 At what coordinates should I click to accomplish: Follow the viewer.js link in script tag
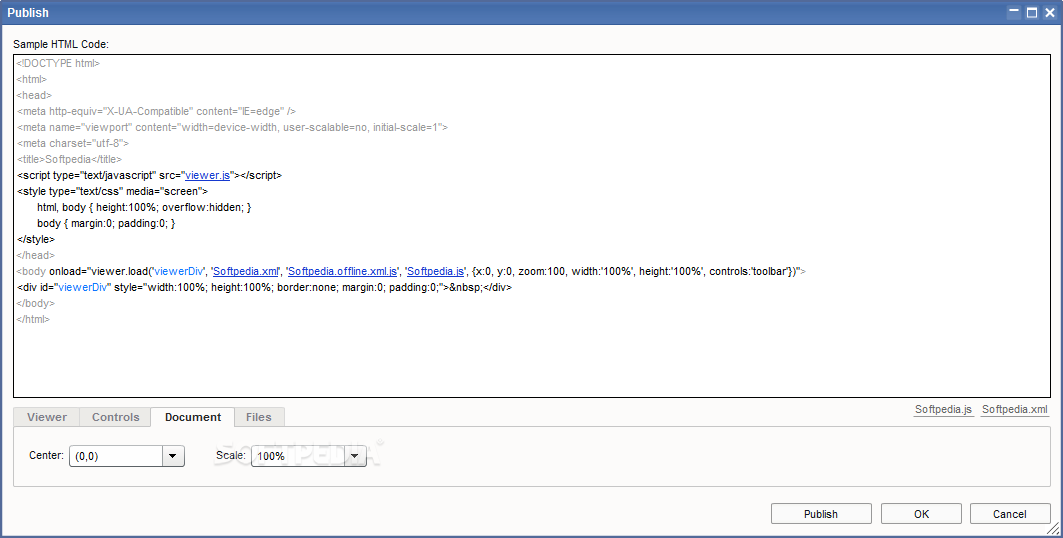coord(207,175)
